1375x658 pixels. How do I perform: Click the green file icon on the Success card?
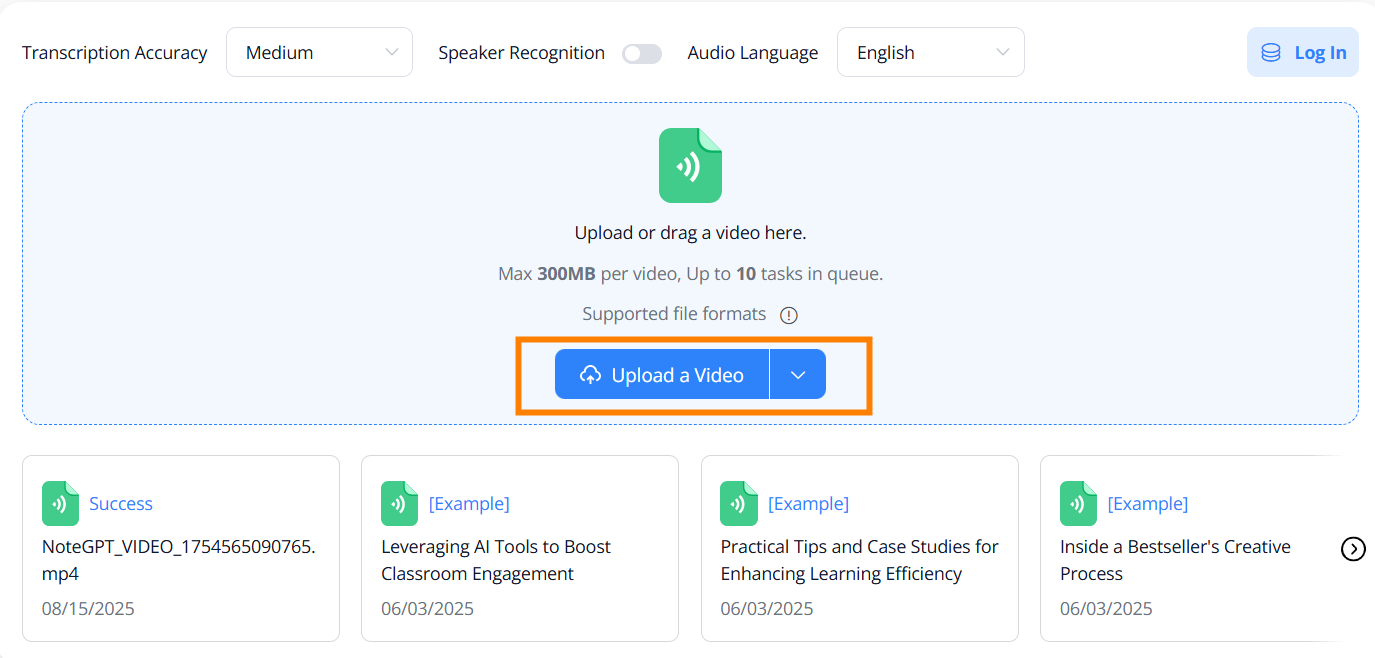60,503
